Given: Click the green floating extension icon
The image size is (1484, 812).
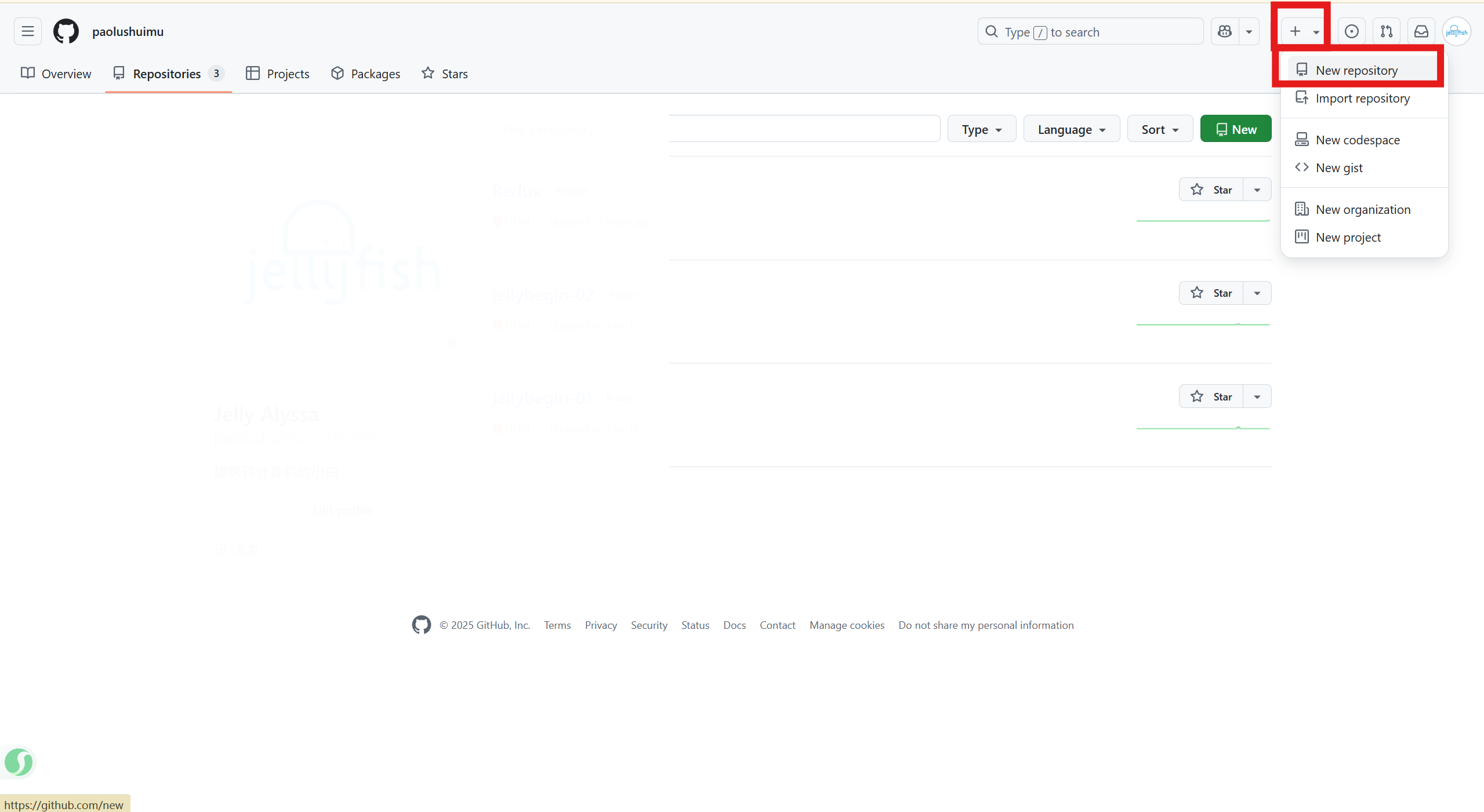Looking at the screenshot, I should [x=19, y=762].
